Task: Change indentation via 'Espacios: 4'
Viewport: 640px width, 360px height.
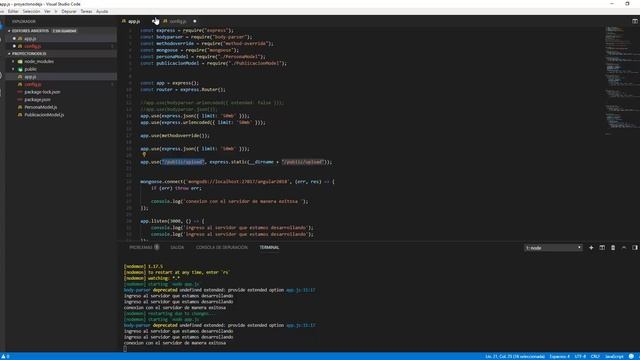Action: click(559, 356)
